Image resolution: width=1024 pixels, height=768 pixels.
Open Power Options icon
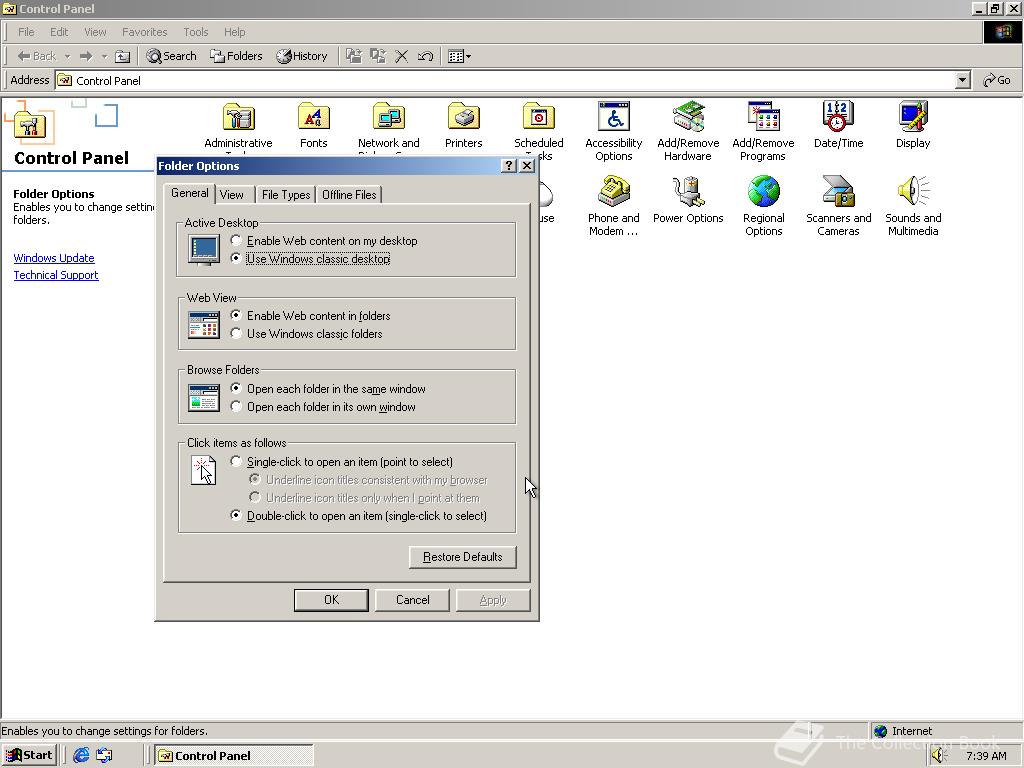(x=688, y=192)
